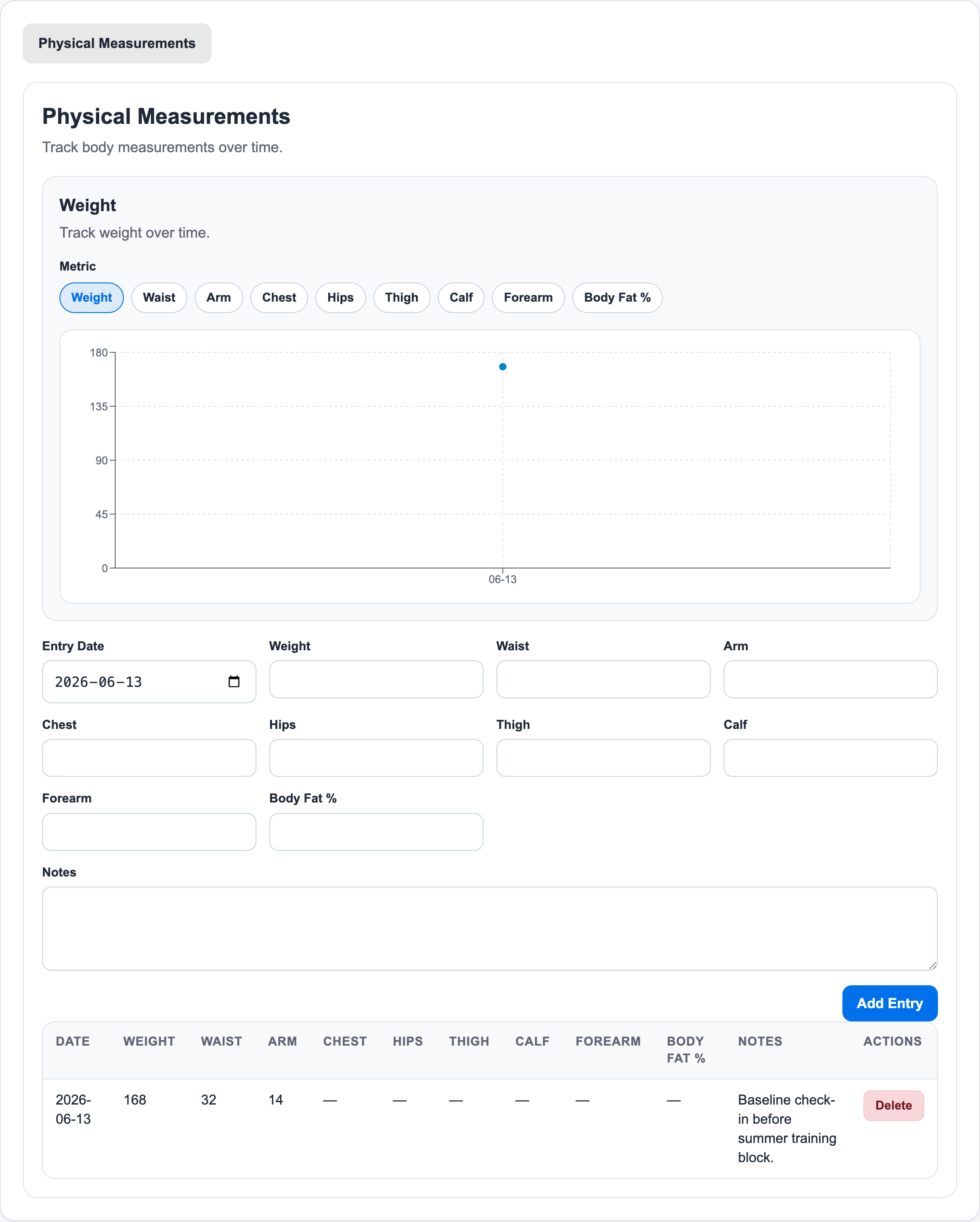Click the Entry Date field
980x1222 pixels.
tap(149, 681)
